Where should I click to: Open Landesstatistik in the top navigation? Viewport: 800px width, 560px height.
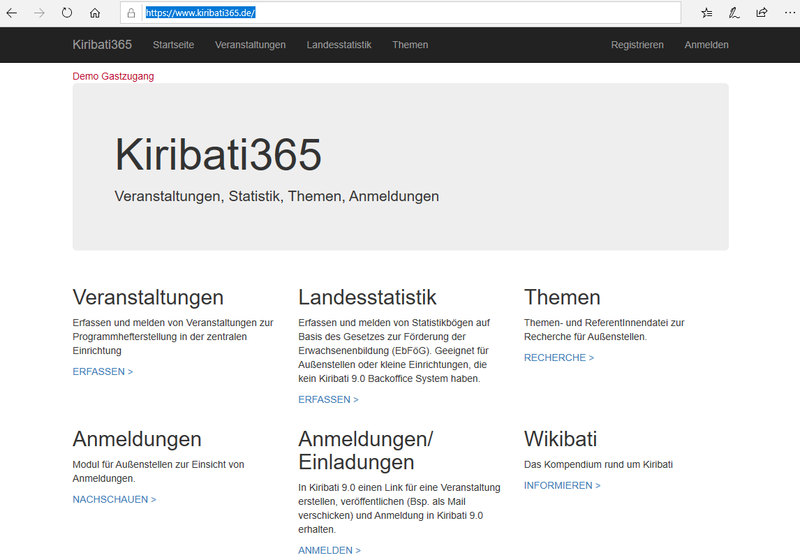(339, 45)
